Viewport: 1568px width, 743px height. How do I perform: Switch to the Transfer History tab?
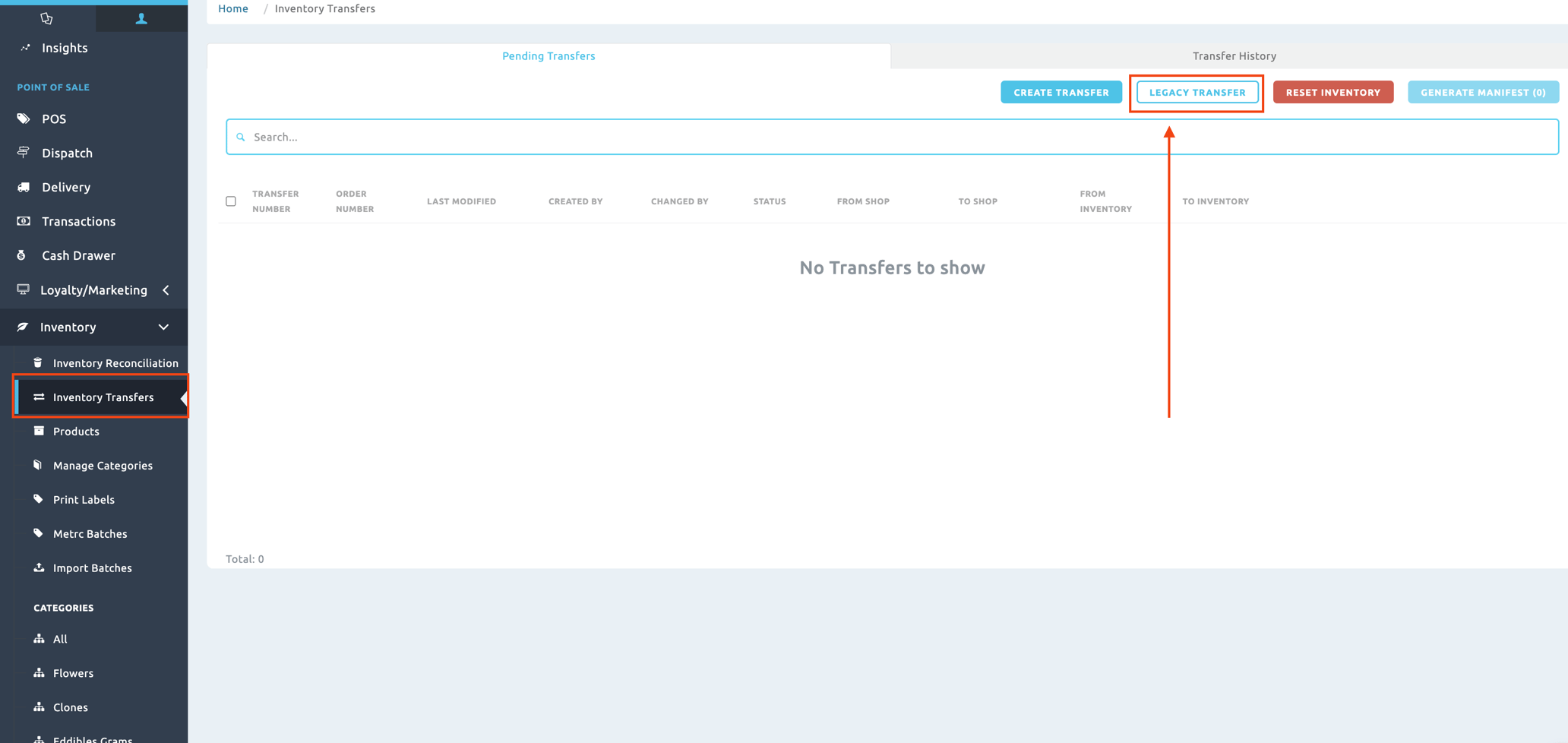(1234, 55)
